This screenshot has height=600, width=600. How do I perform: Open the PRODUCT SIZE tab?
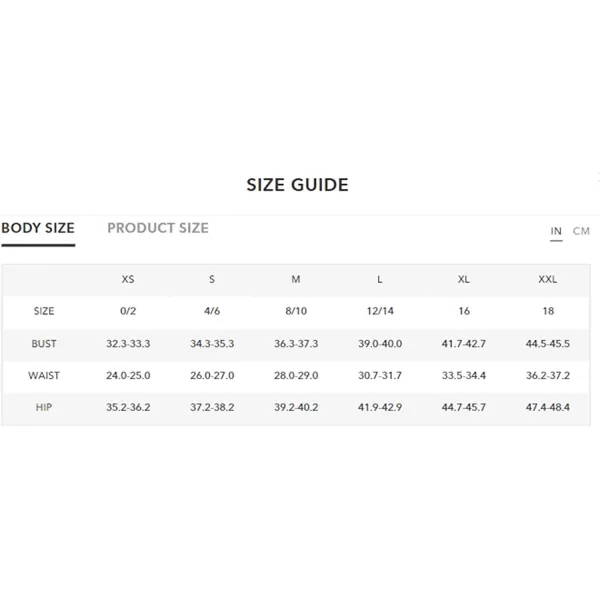click(158, 228)
